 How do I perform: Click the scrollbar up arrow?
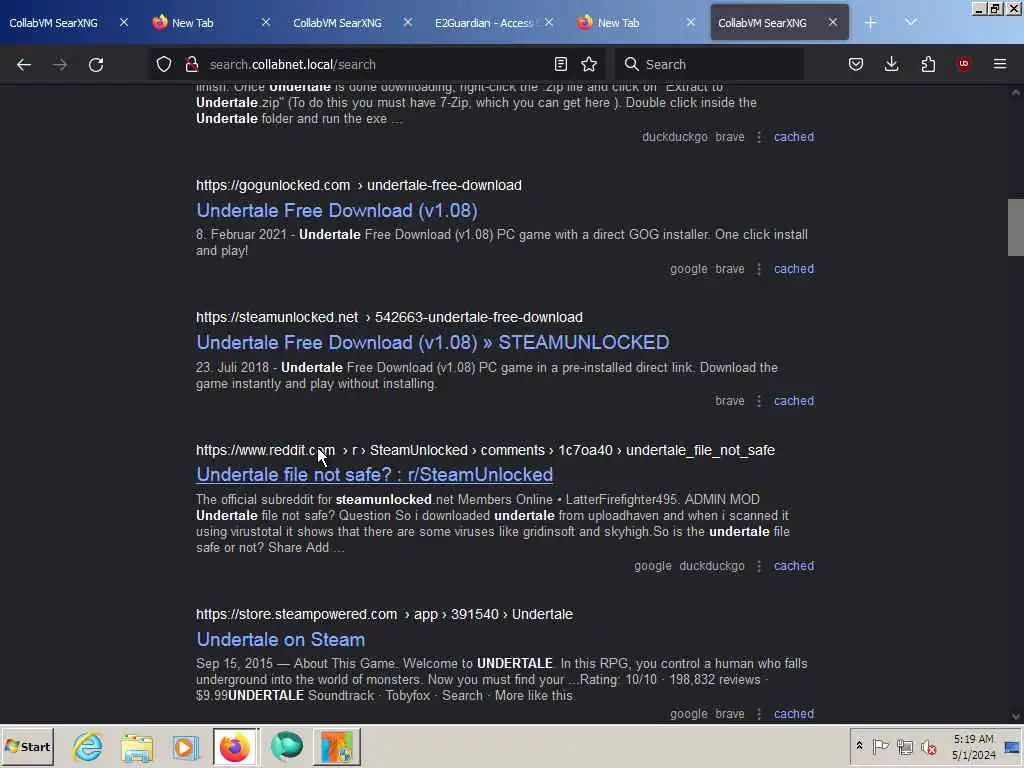pyautogui.click(x=1016, y=93)
